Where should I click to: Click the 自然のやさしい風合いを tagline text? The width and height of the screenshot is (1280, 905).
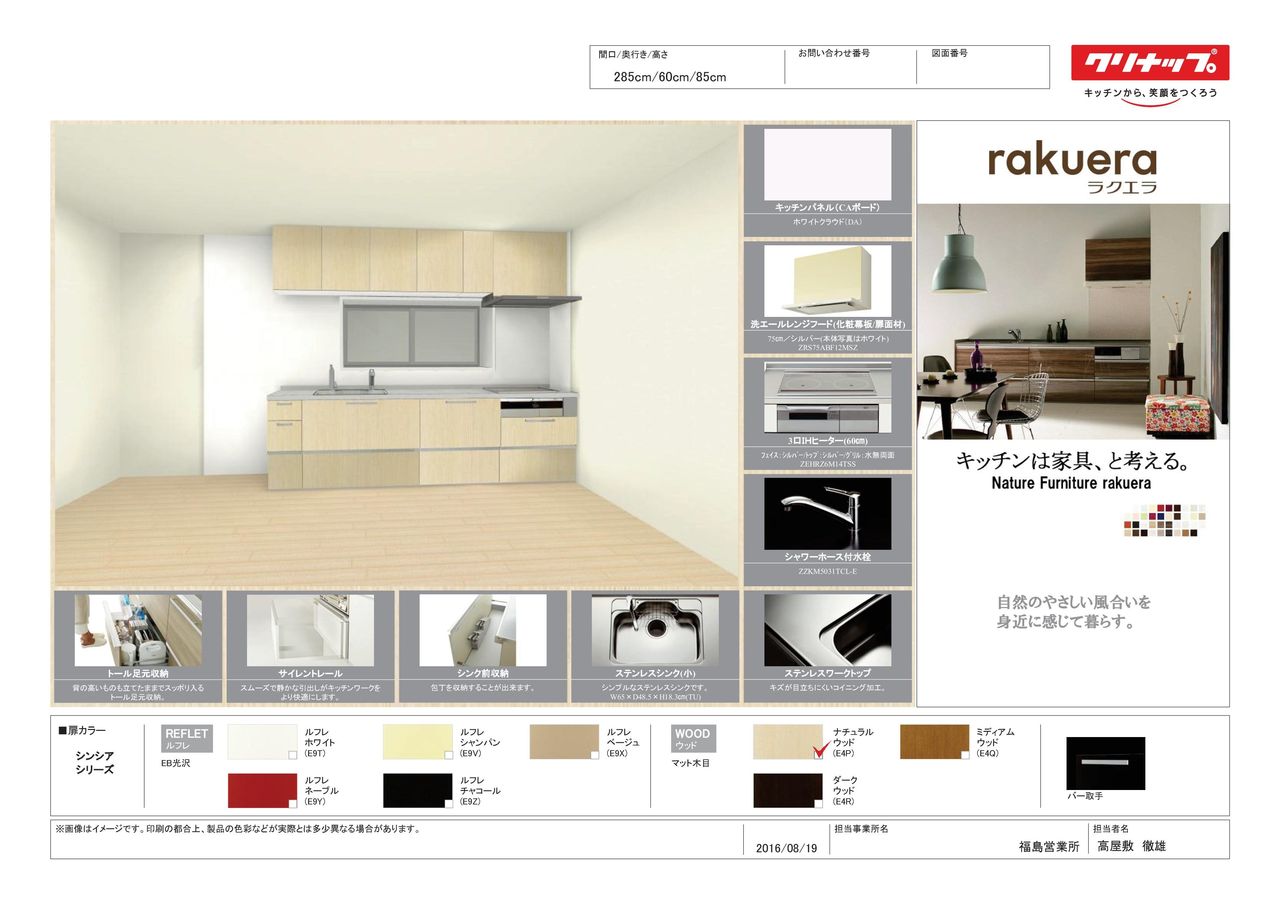click(x=1073, y=602)
